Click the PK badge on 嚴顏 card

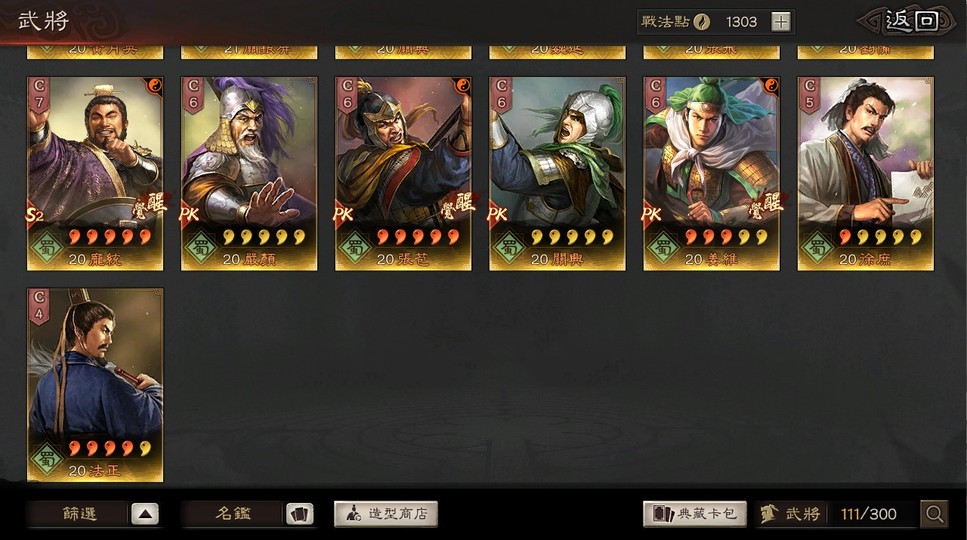(x=189, y=214)
